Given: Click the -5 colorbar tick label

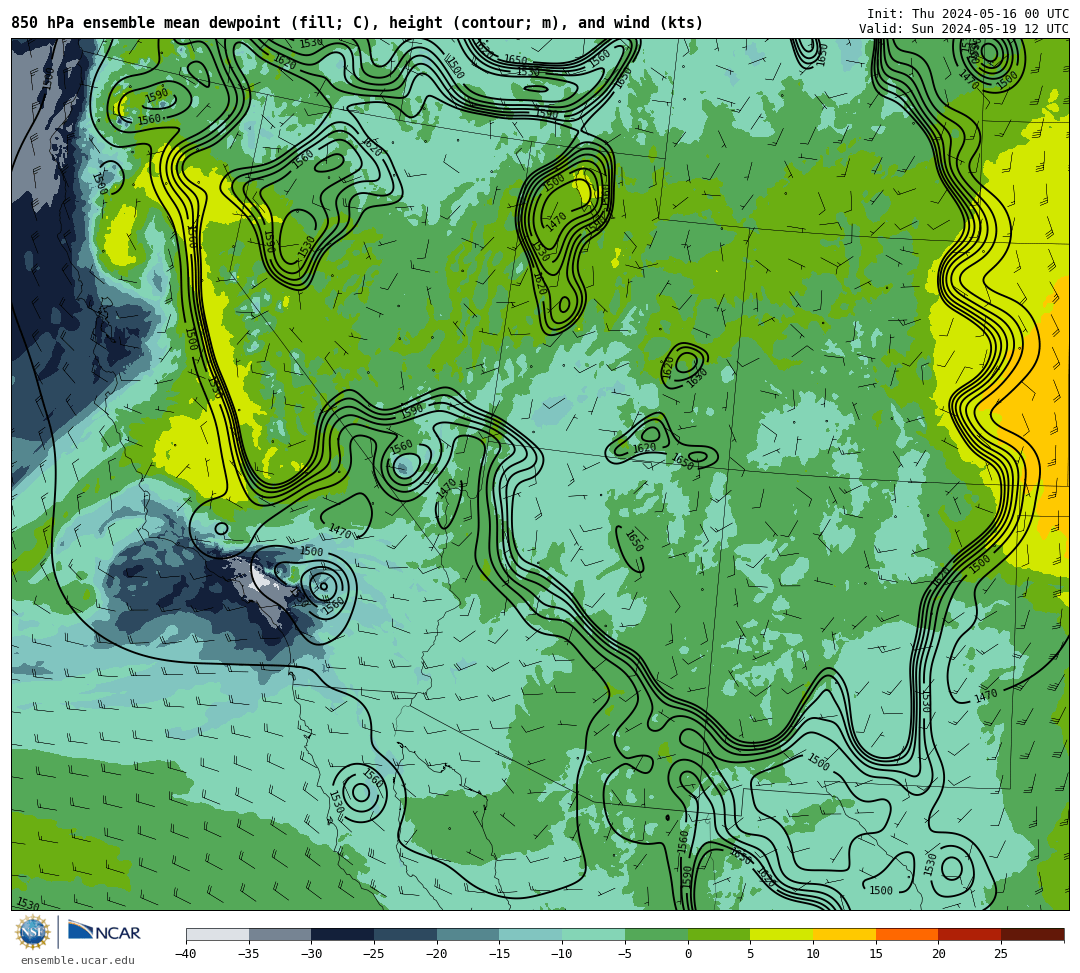Looking at the screenshot, I should point(624,954).
